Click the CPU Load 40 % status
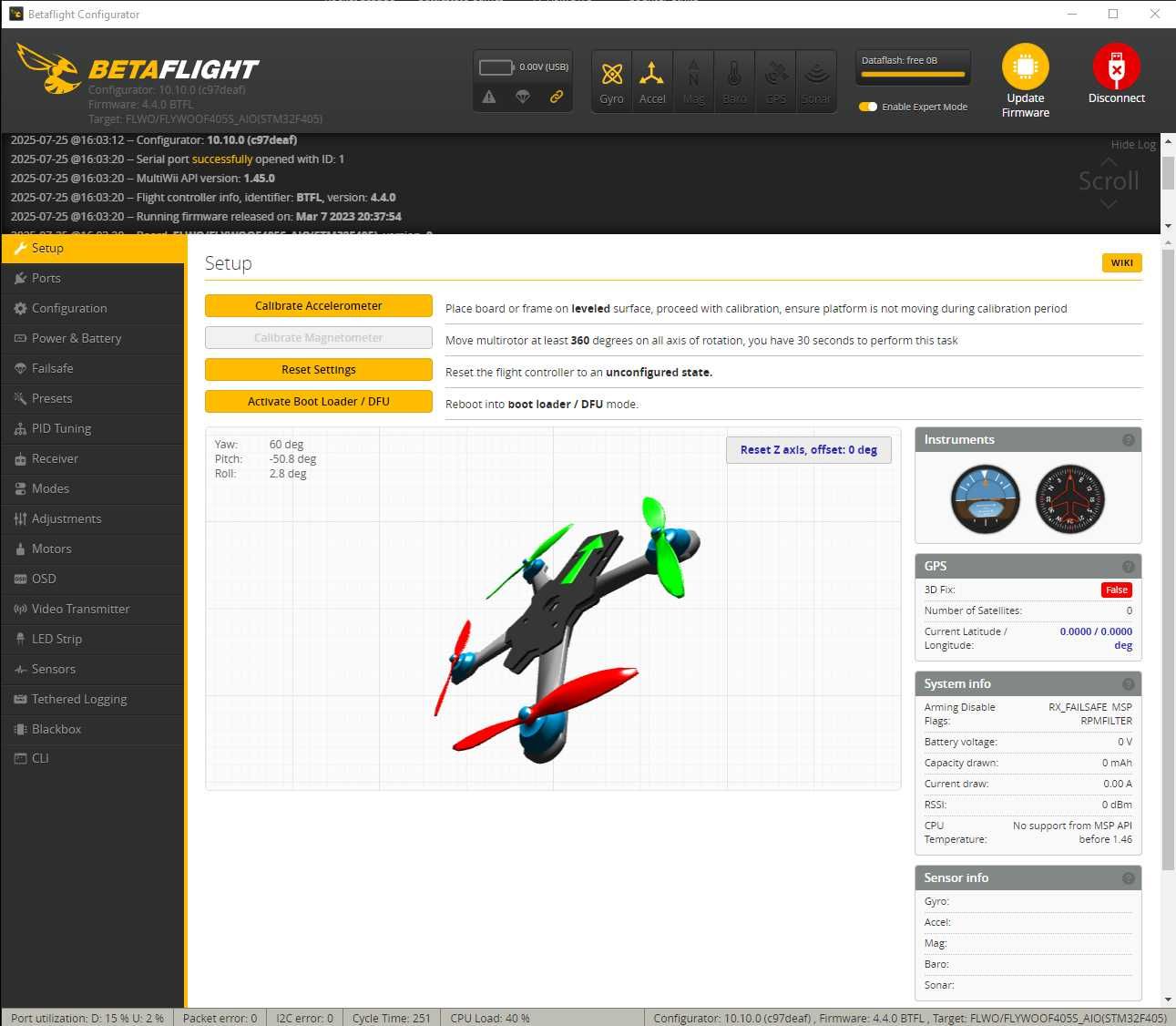The image size is (1176, 1026). point(490,1018)
